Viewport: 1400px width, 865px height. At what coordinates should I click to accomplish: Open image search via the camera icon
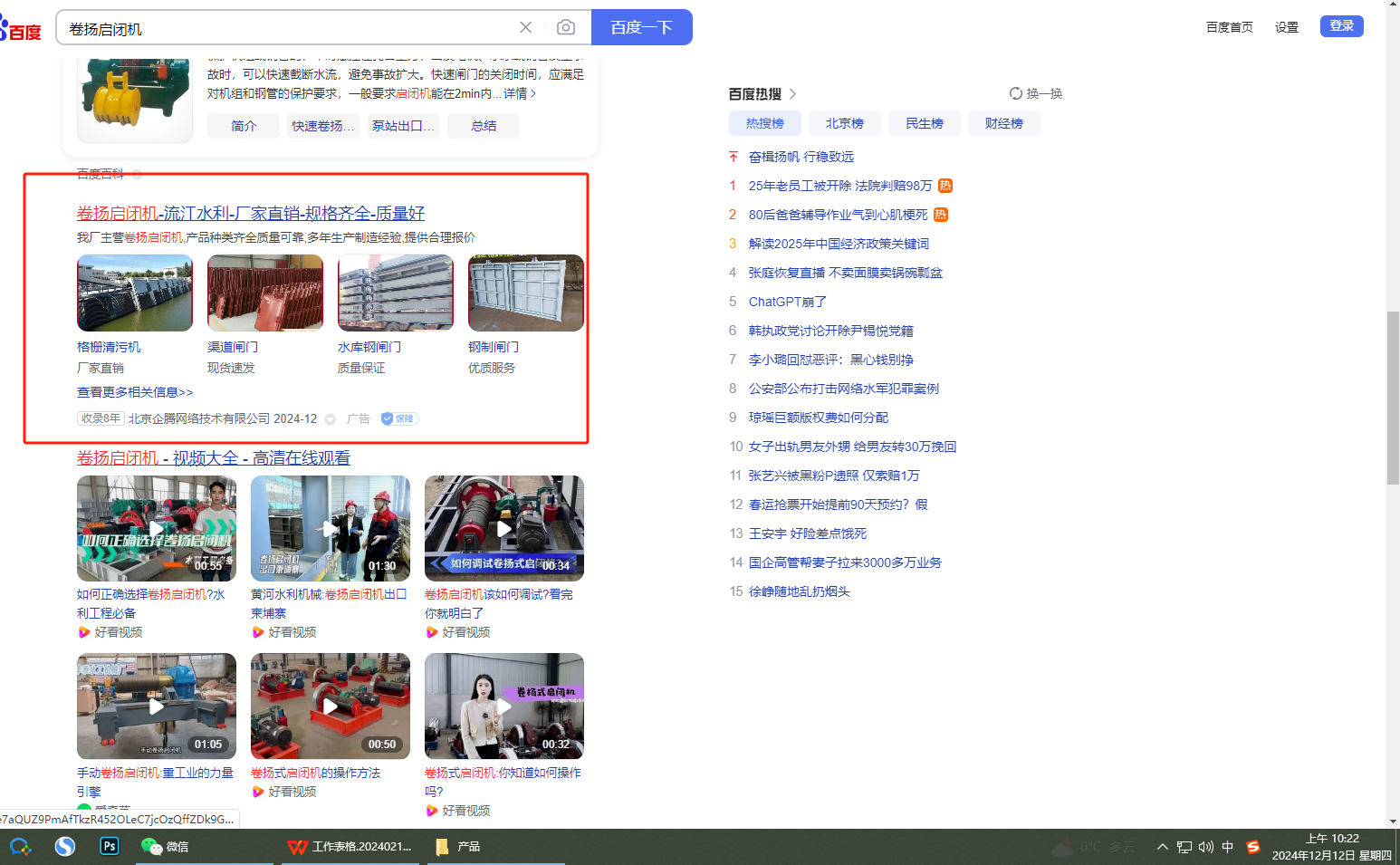tap(566, 27)
